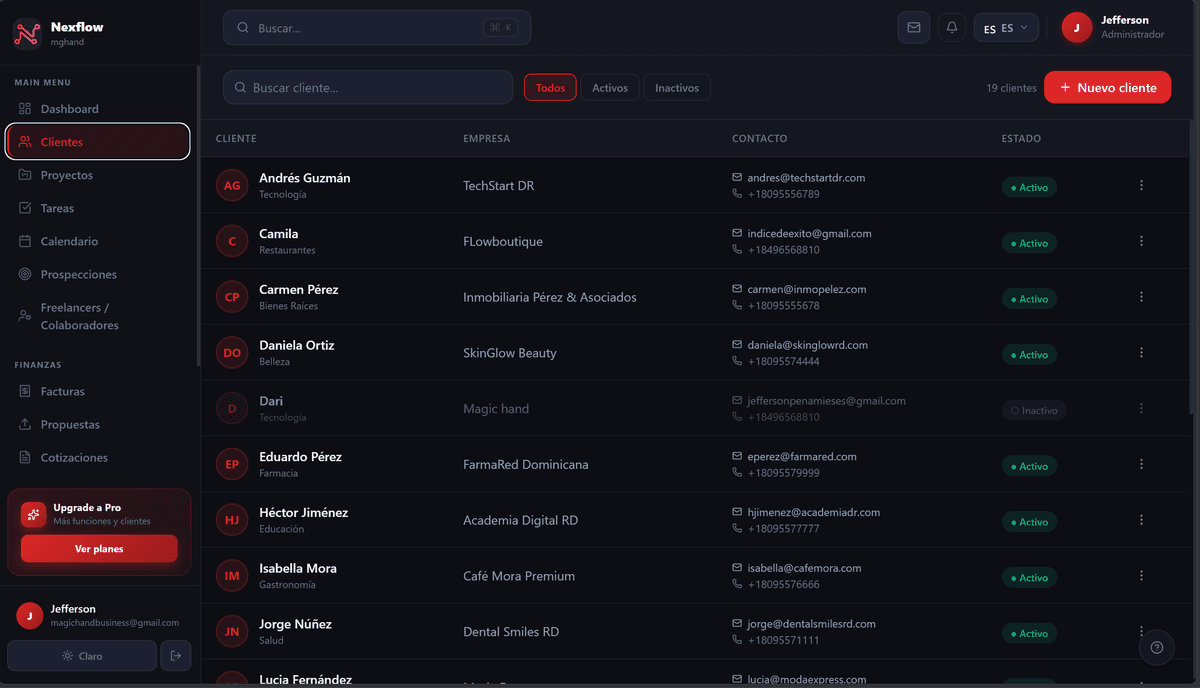Filter clients by Inactivos
Viewport: 1200px width, 688px height.
click(677, 88)
